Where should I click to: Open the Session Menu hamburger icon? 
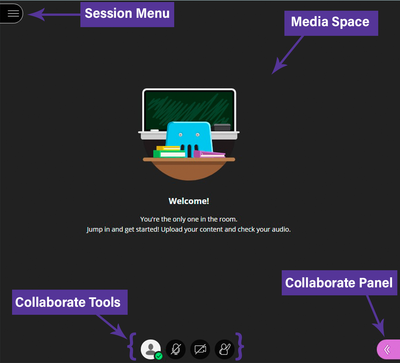(12, 14)
